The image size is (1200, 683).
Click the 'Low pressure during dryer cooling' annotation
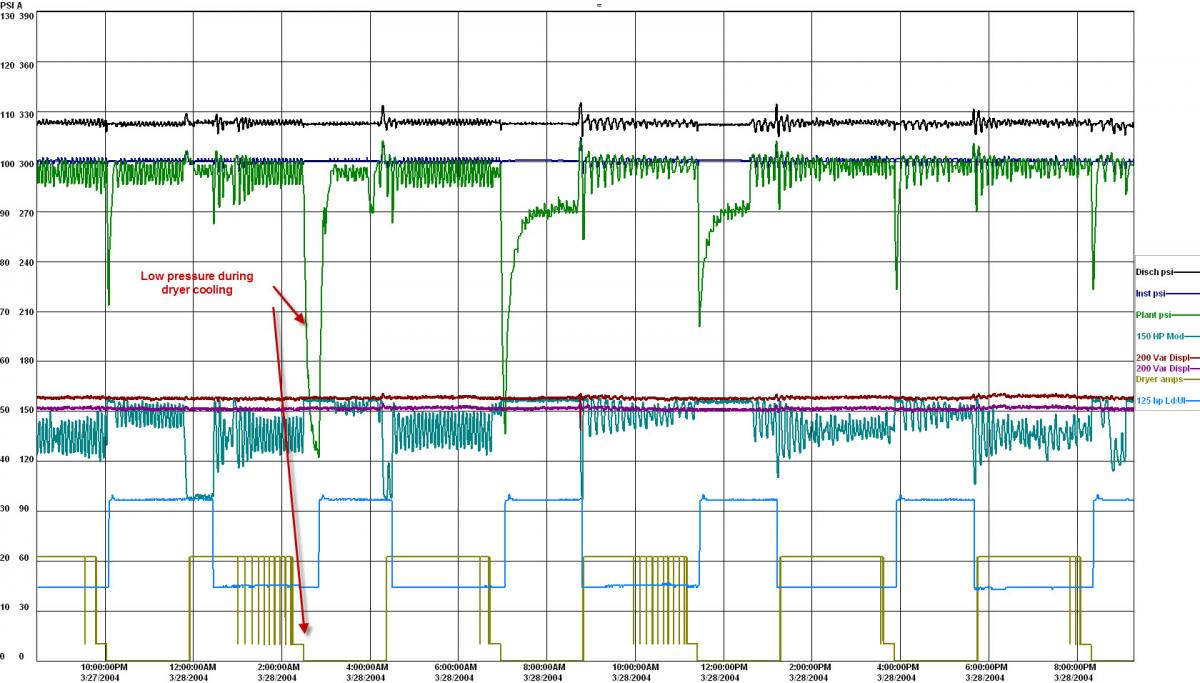pos(197,281)
